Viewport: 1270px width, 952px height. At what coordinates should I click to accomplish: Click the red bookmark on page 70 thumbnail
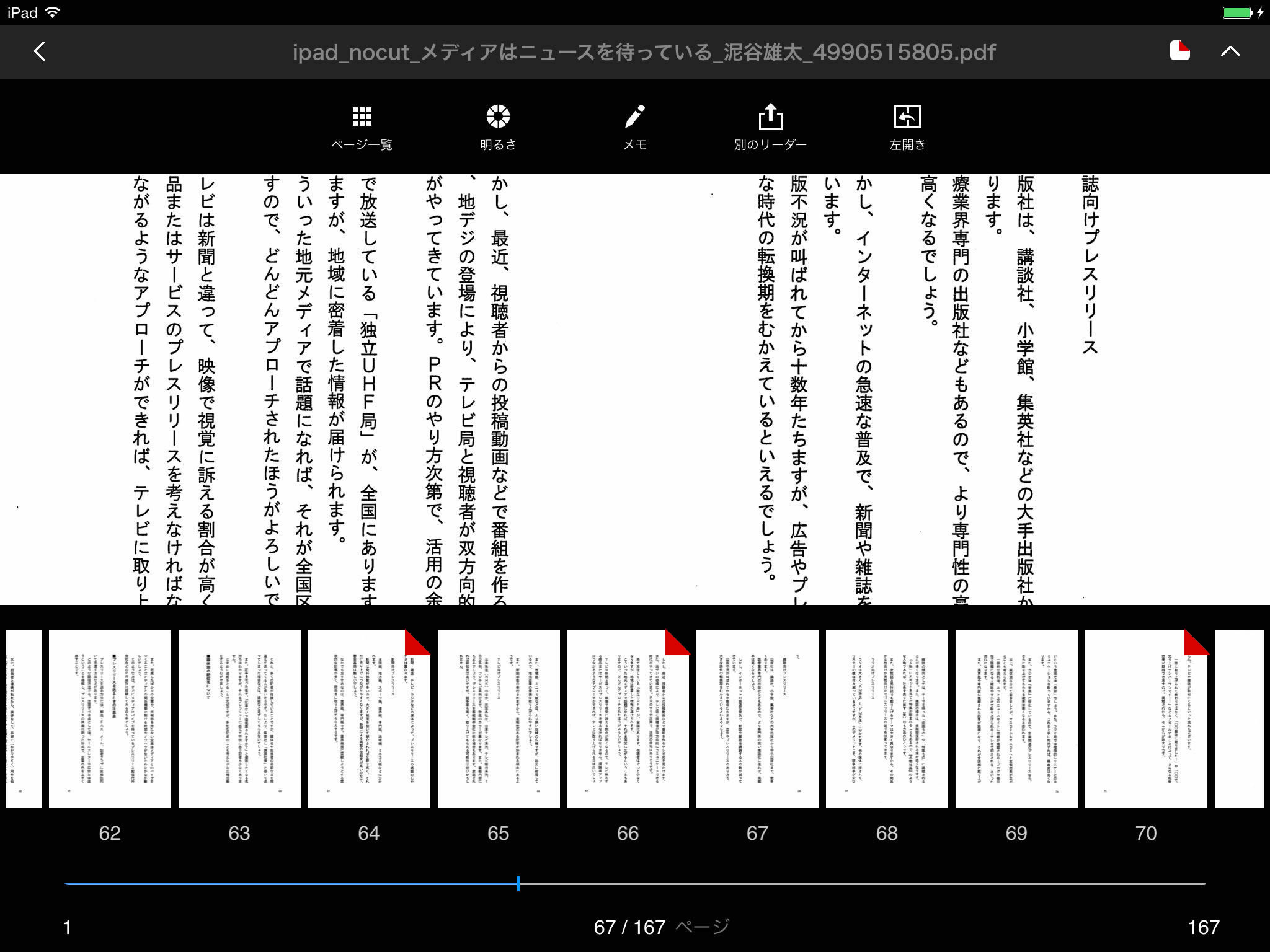(x=1196, y=642)
